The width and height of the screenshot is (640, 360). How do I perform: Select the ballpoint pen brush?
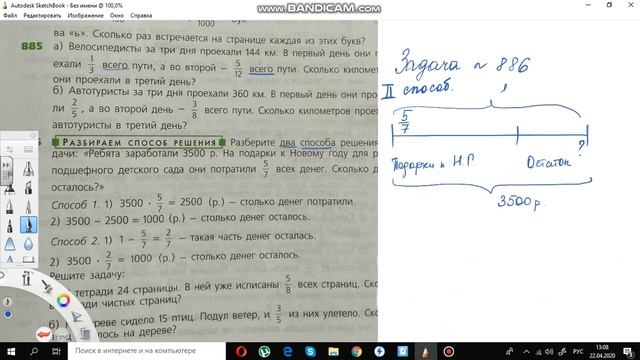point(10,225)
